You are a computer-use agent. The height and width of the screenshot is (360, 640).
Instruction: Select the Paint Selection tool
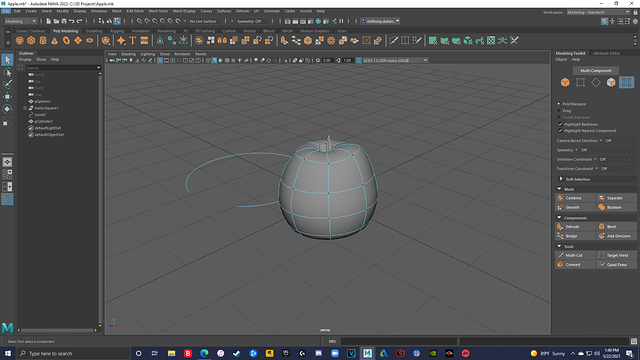7,84
